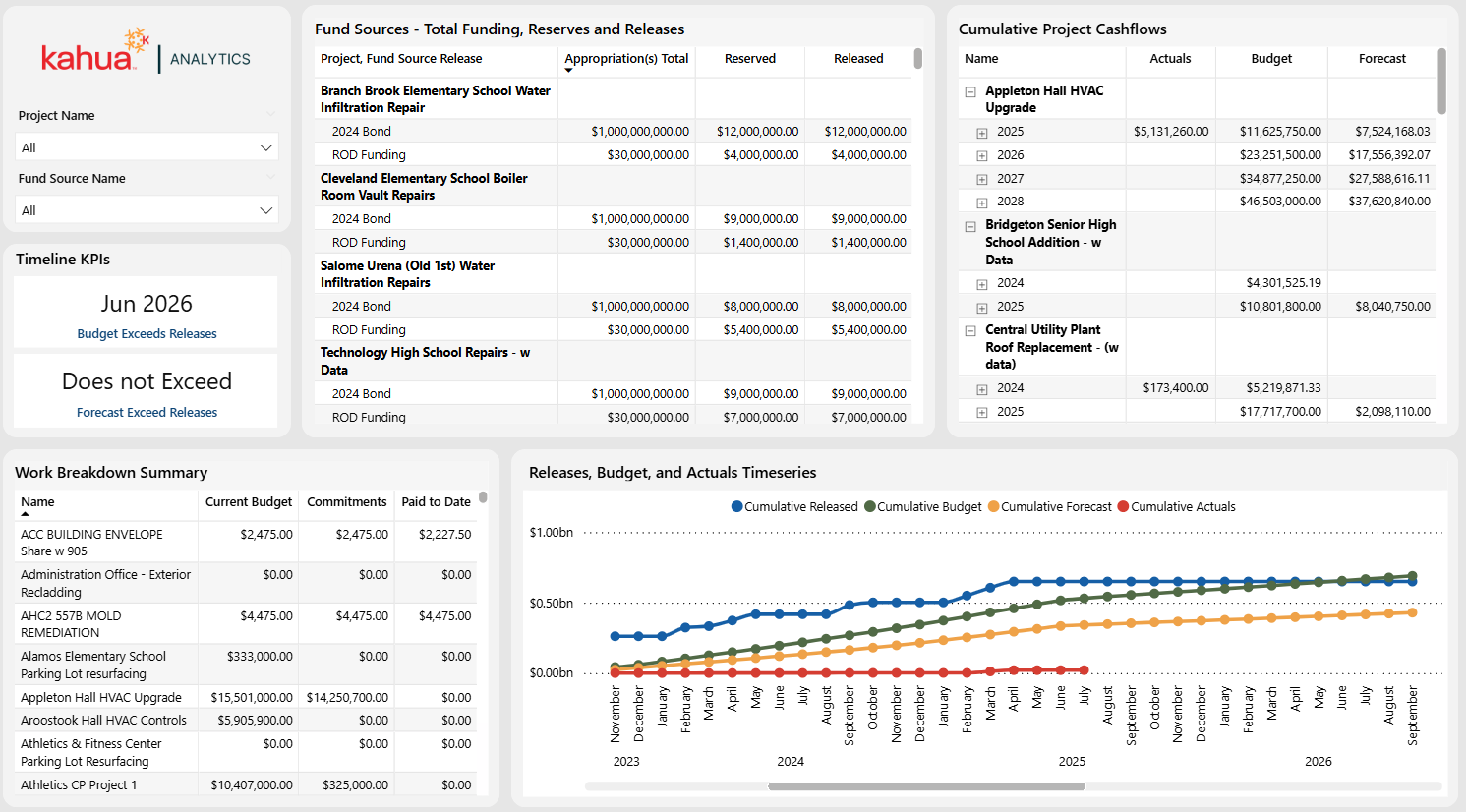This screenshot has height=812, width=1466.
Task: Click the sort arrow under Work Breakdown Name
Action: point(26,514)
